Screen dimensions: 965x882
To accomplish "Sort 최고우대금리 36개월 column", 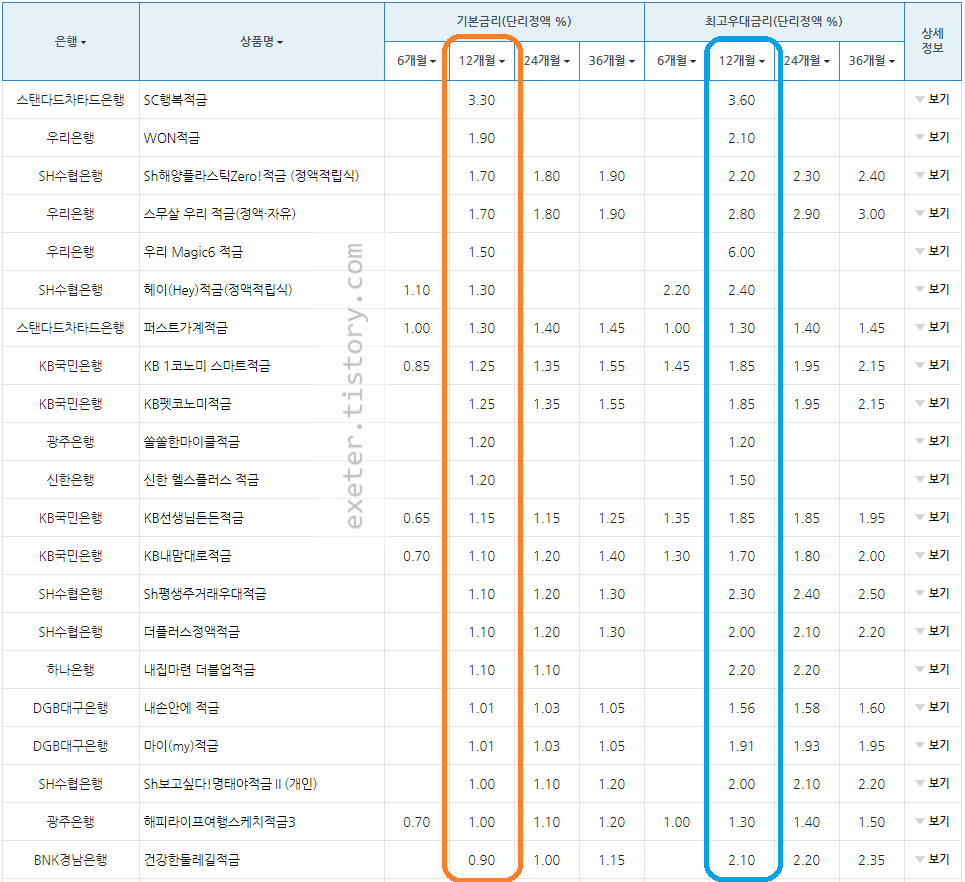I will coord(871,60).
